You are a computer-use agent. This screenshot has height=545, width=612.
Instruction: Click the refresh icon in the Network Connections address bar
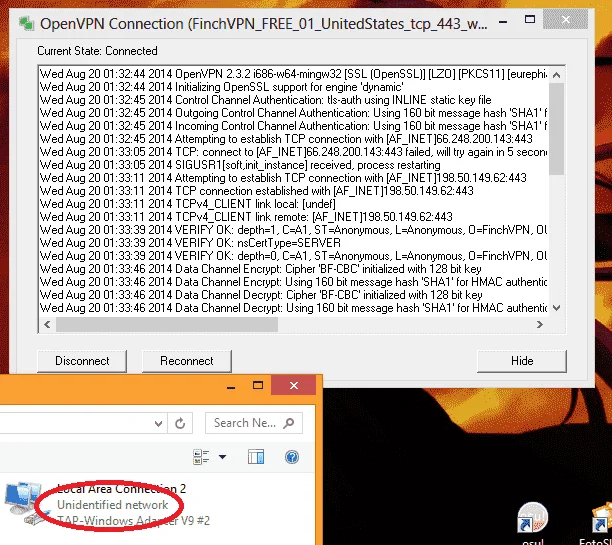point(180,423)
